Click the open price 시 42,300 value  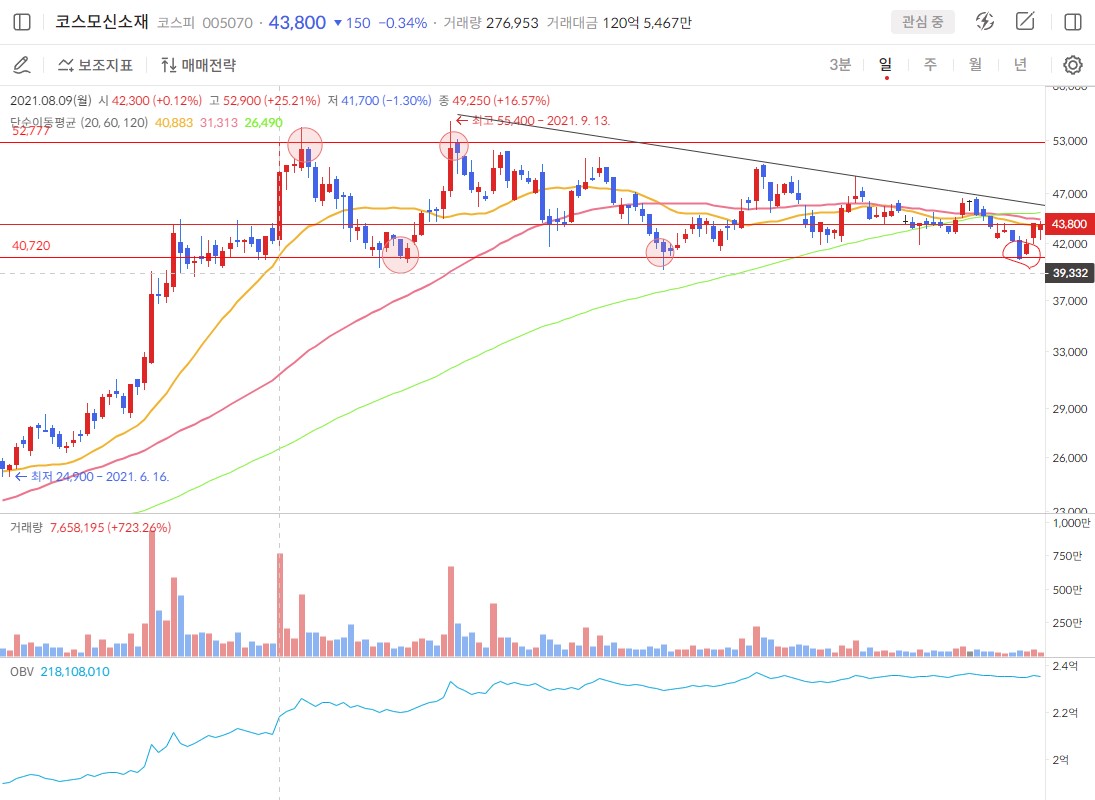tap(150, 101)
